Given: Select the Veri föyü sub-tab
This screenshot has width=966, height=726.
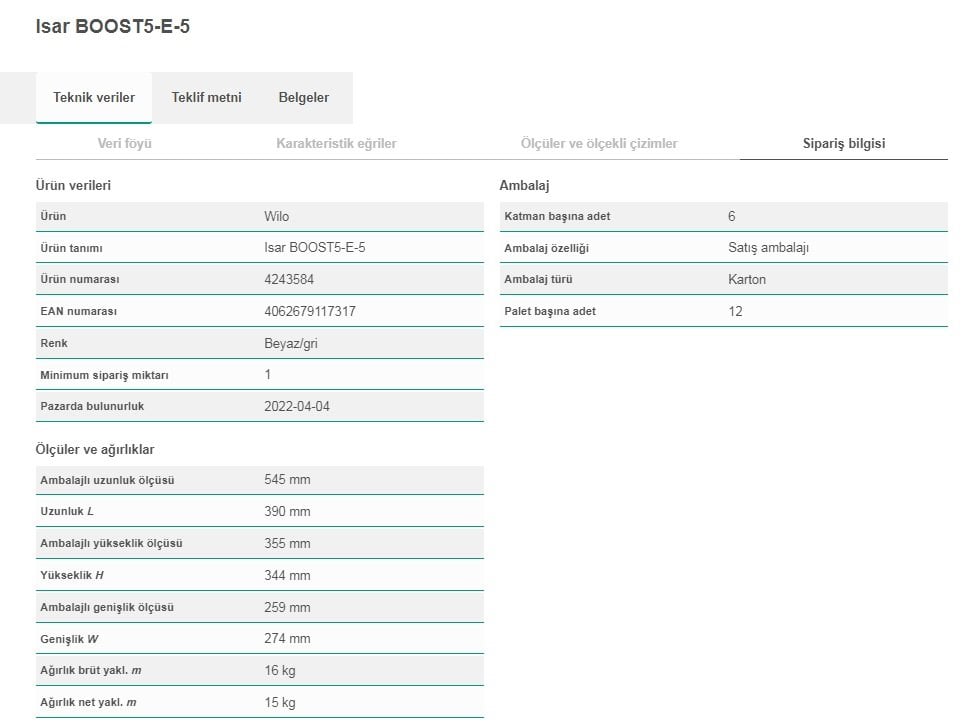Looking at the screenshot, I should tap(124, 144).
